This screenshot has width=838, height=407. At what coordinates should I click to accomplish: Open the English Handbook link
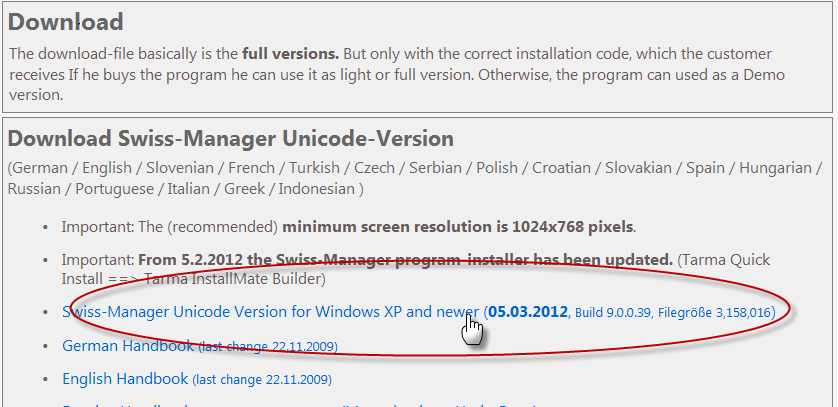(125, 379)
